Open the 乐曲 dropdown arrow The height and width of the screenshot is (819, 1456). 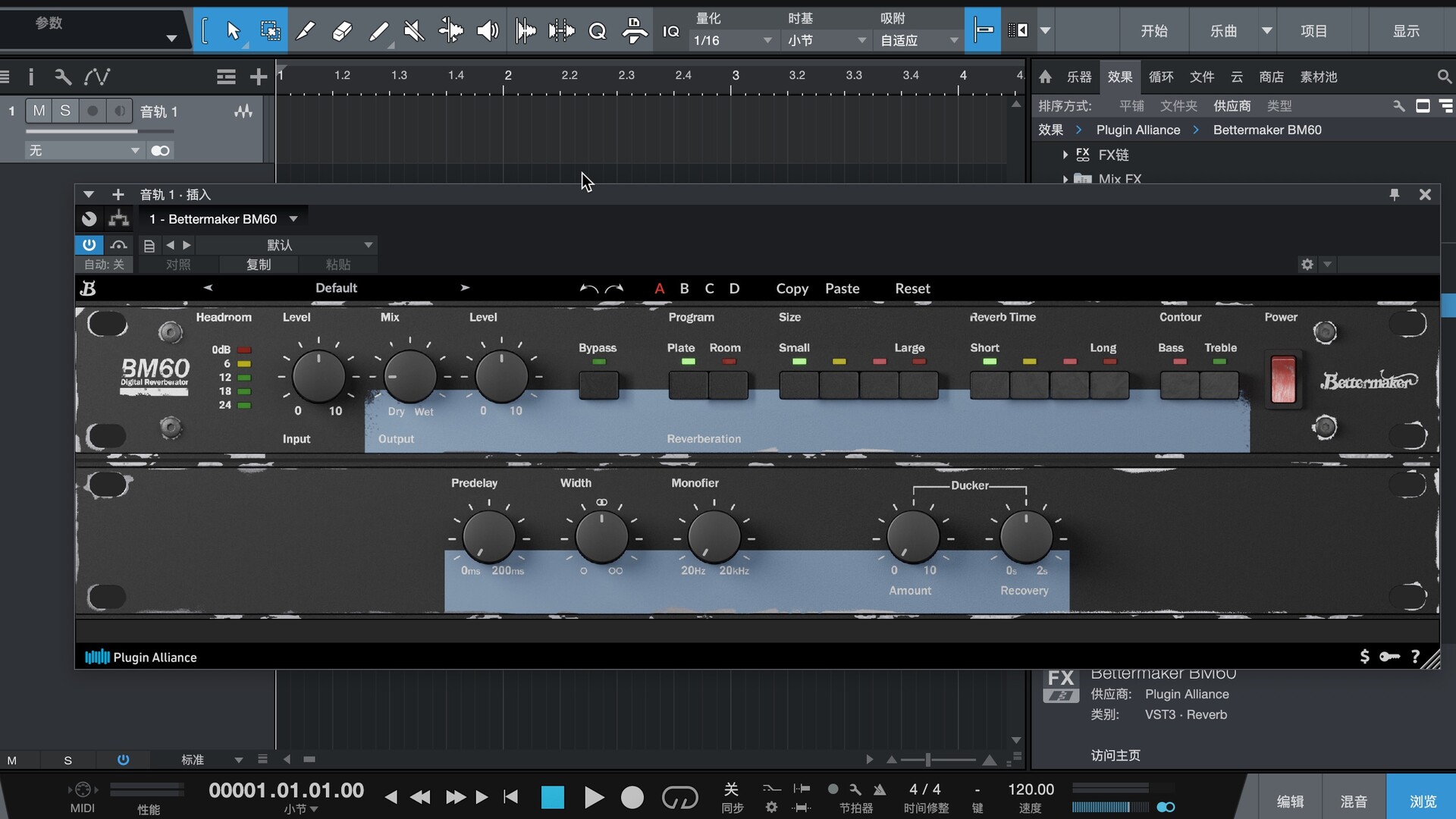1266,31
